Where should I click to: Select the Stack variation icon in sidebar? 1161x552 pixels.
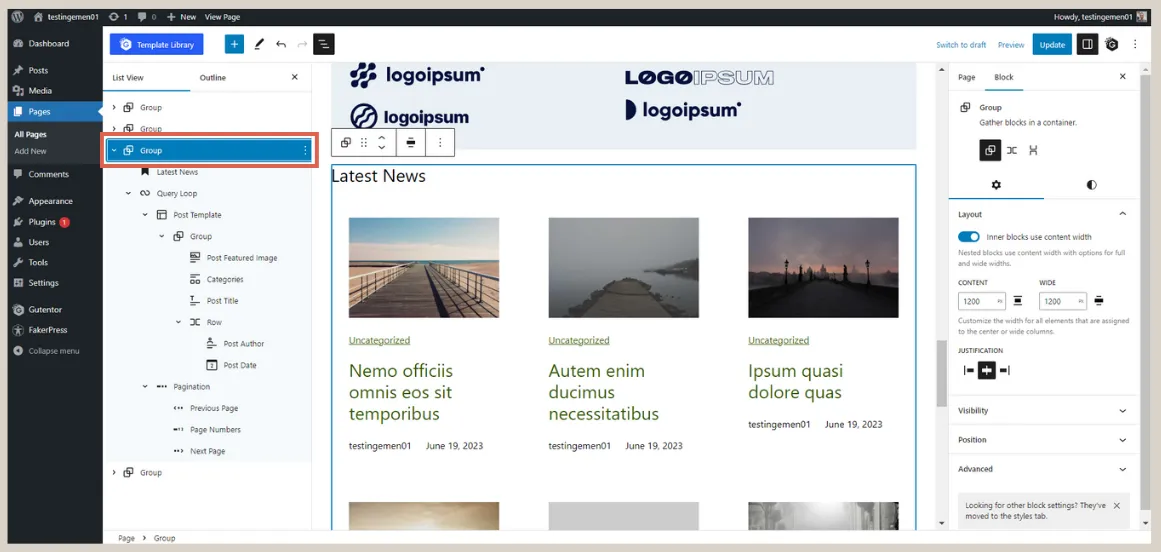click(x=1033, y=150)
